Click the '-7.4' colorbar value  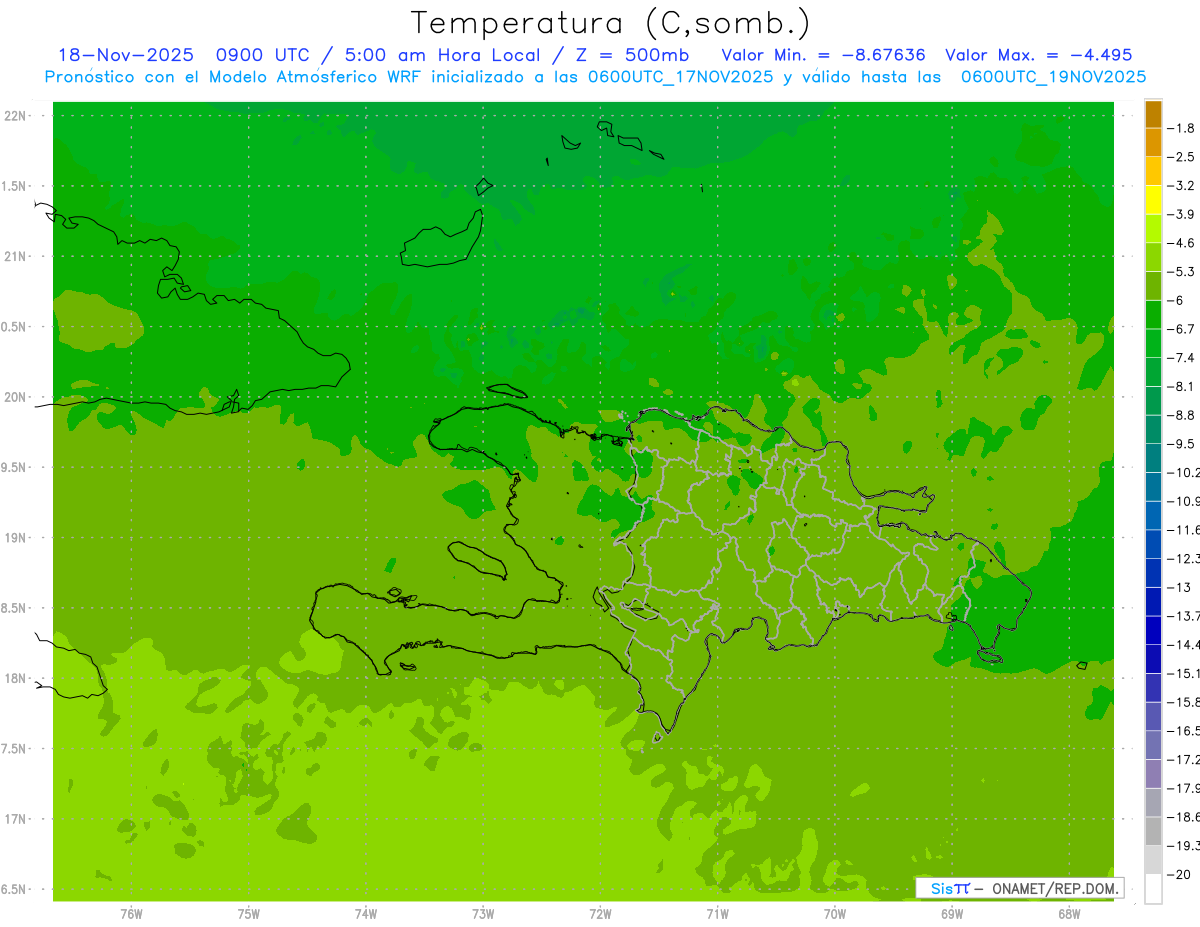tap(1183, 357)
